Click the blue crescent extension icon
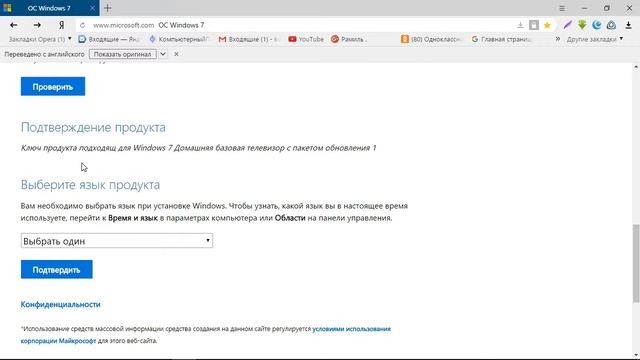Screen dimensions: 640x360 [597, 25]
